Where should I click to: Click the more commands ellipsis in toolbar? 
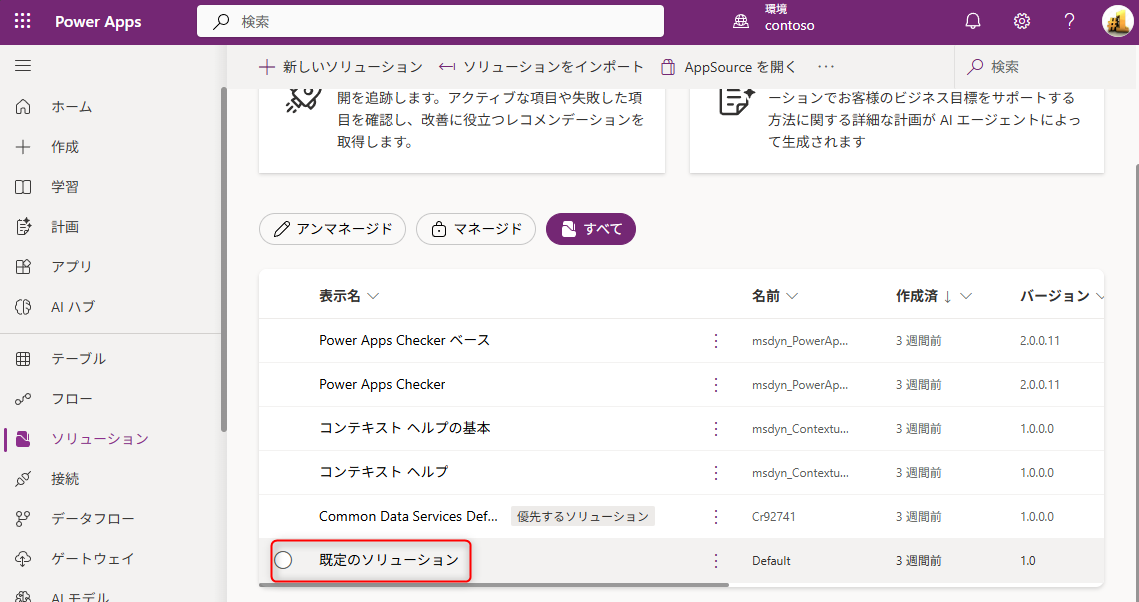(825, 67)
